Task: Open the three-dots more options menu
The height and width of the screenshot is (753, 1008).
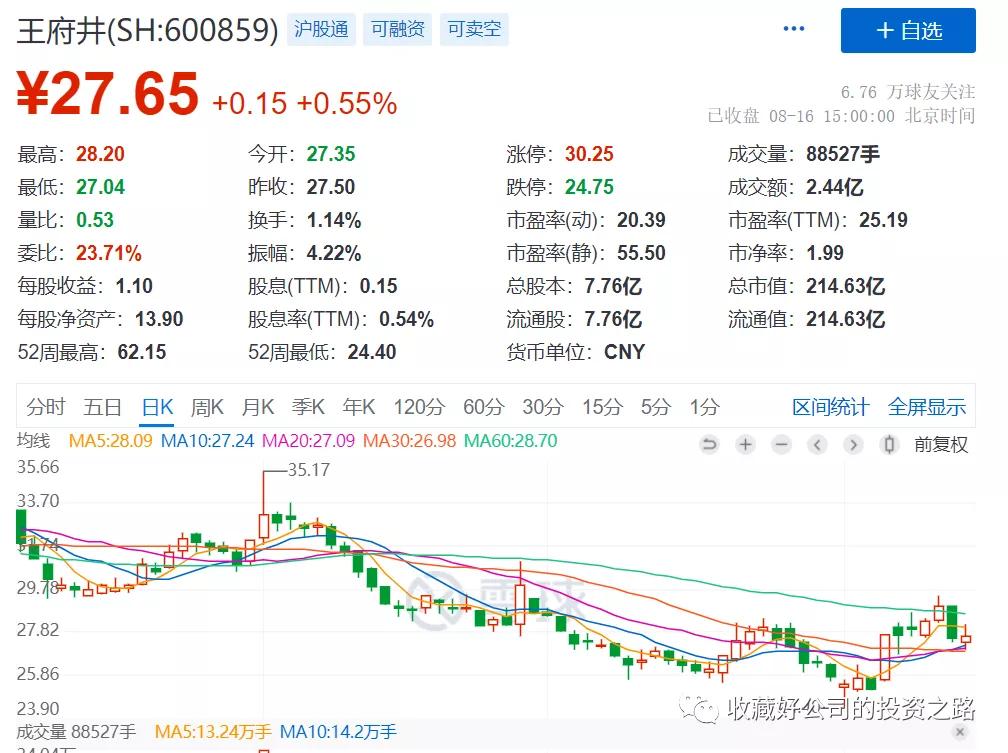Action: 793,29
